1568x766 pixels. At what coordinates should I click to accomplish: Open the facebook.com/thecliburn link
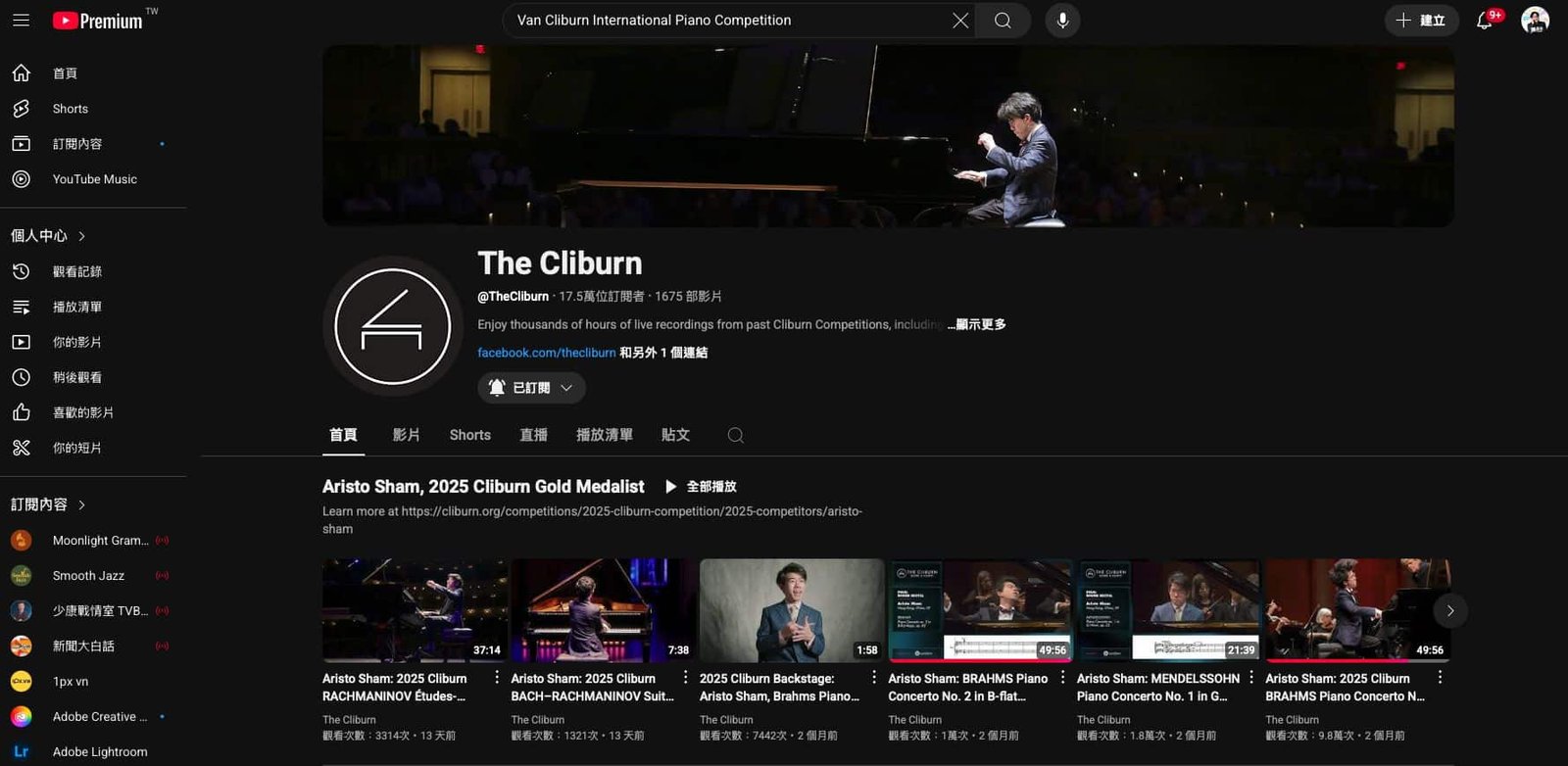coord(547,353)
